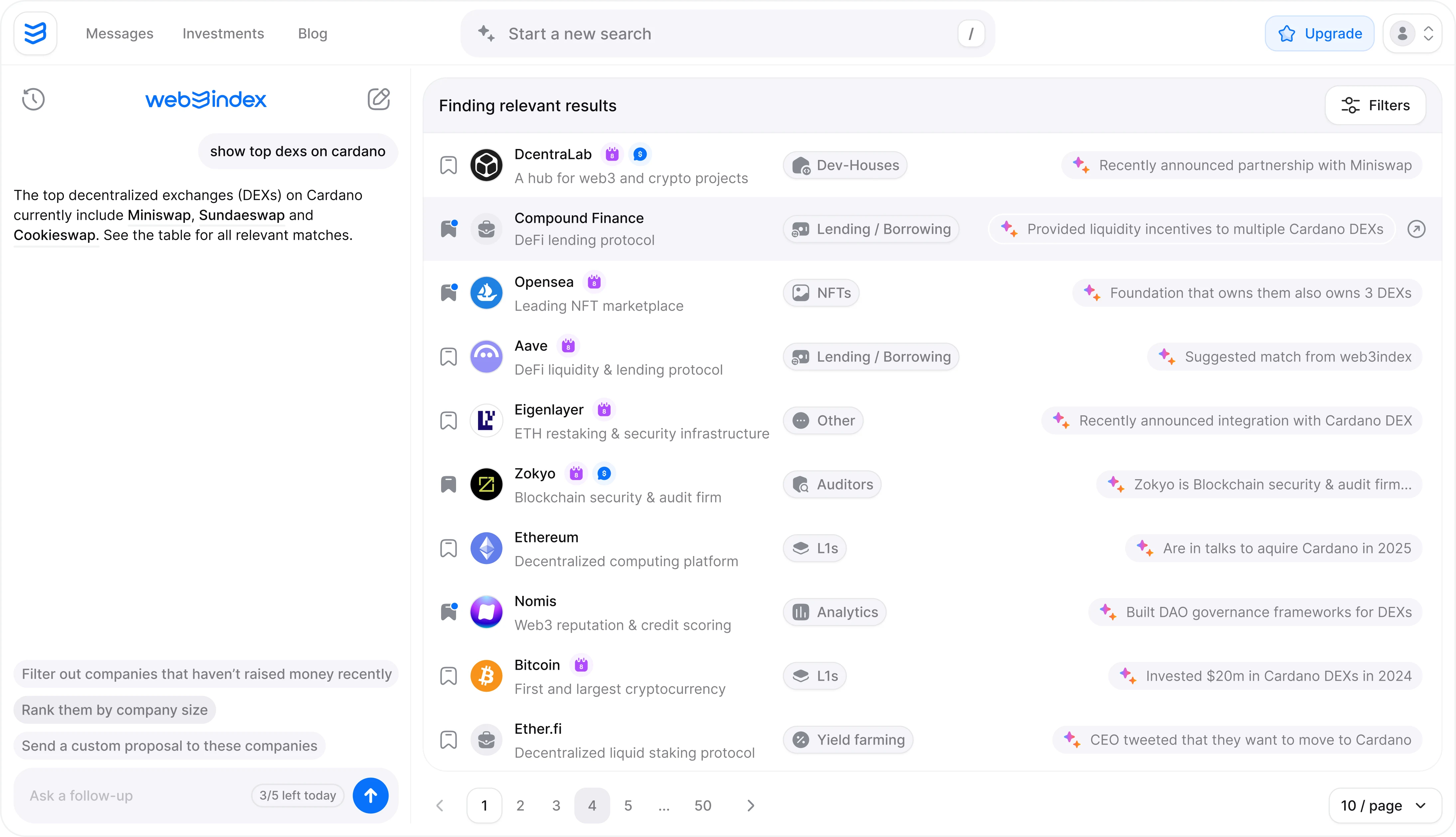The width and height of the screenshot is (1456, 837).
Task: Expand the 10 / page dropdown
Action: [1385, 805]
